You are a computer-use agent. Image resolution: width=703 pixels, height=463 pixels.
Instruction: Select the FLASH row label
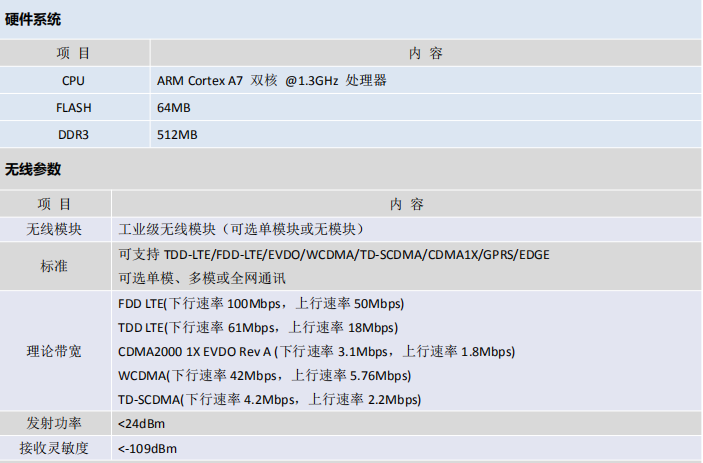click(x=73, y=107)
